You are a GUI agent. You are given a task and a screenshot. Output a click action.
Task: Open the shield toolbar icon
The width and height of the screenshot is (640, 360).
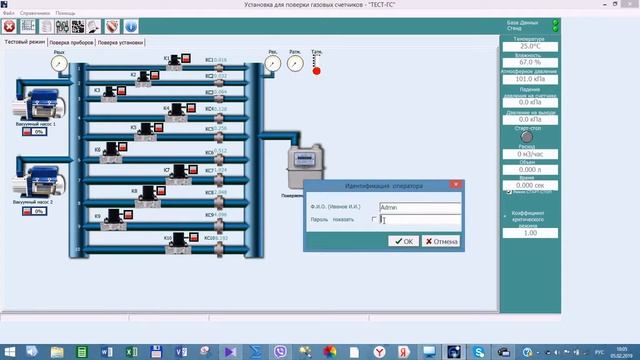pyautogui.click(x=112, y=27)
